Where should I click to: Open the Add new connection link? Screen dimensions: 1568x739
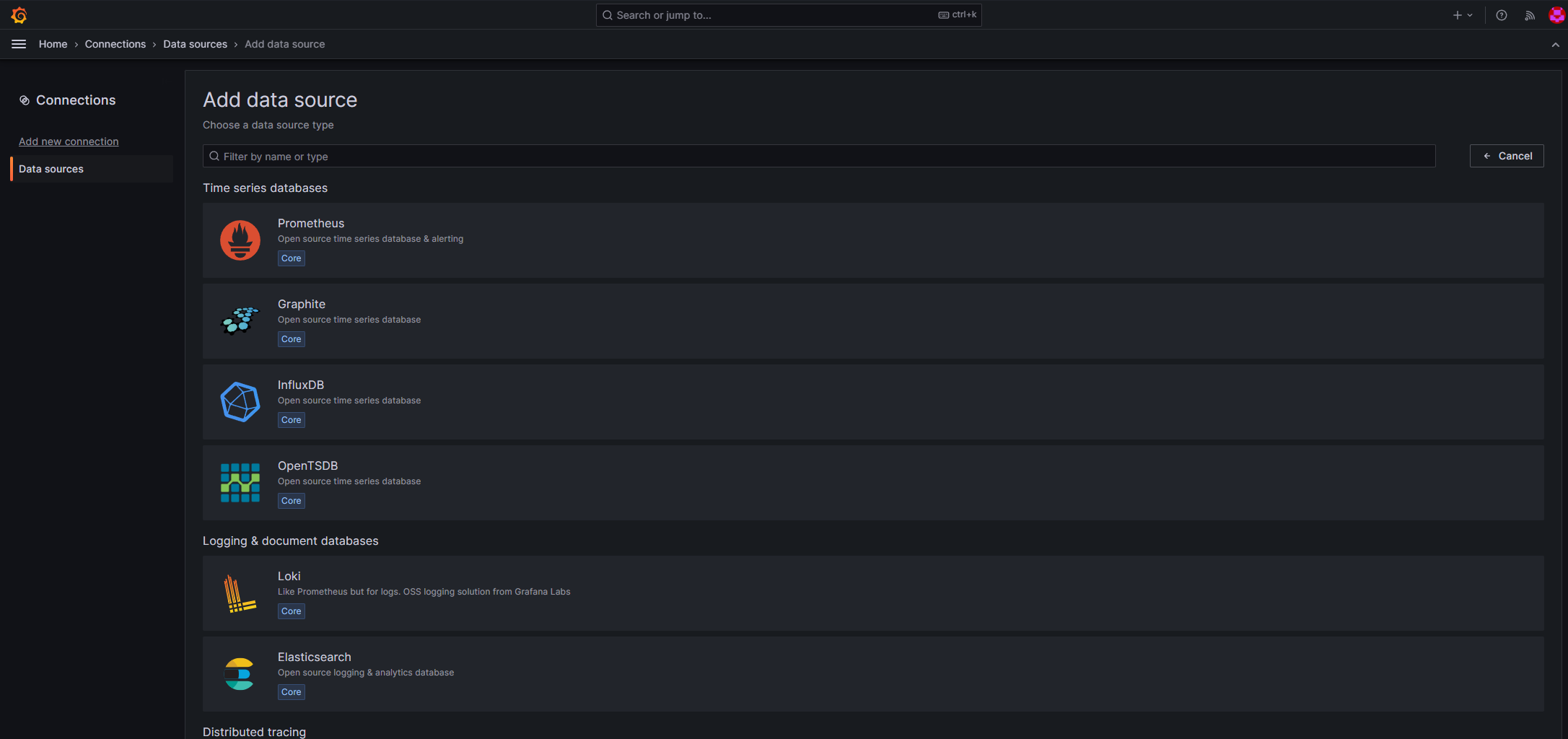coord(69,141)
